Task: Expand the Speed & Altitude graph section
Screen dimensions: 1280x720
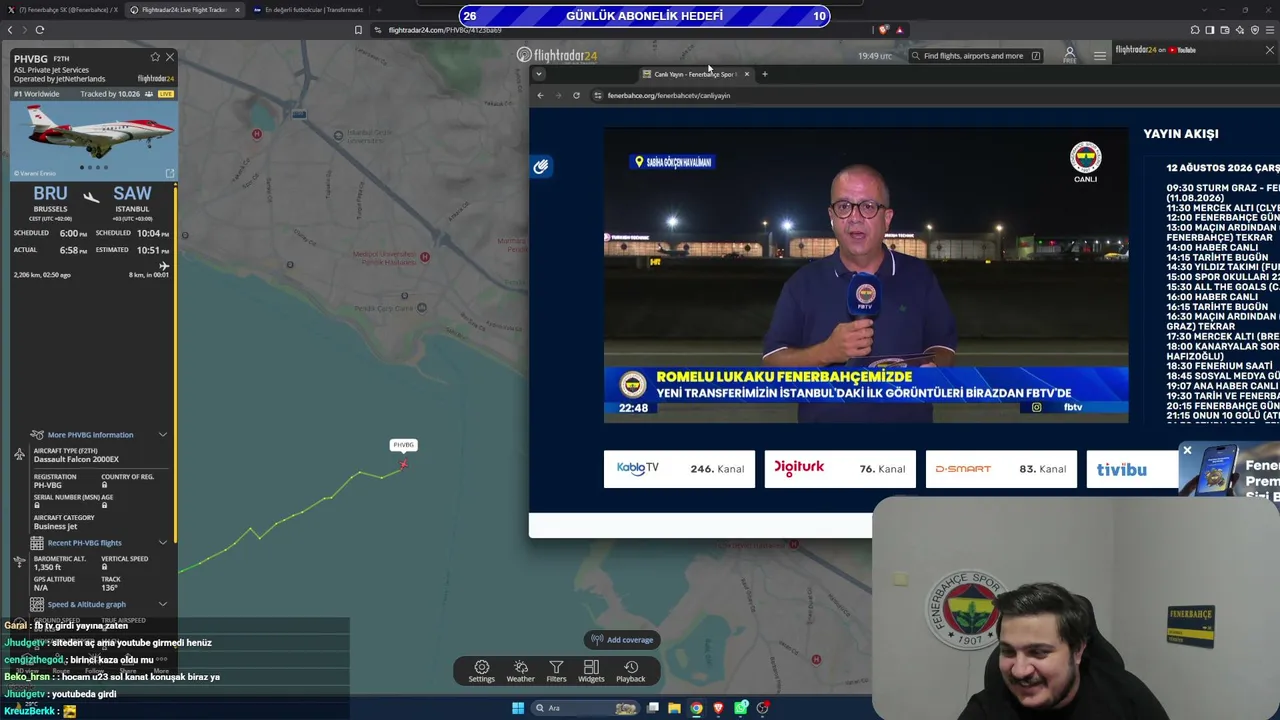Action: click(98, 604)
